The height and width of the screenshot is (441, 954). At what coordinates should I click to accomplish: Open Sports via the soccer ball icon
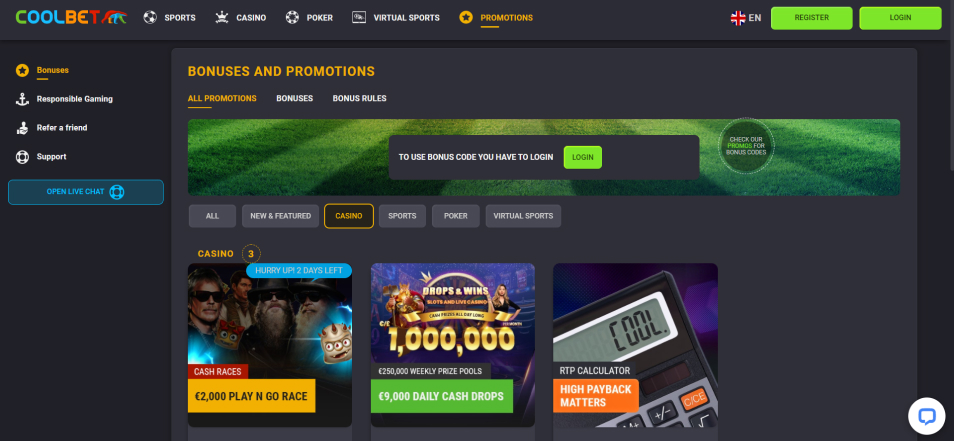point(150,18)
